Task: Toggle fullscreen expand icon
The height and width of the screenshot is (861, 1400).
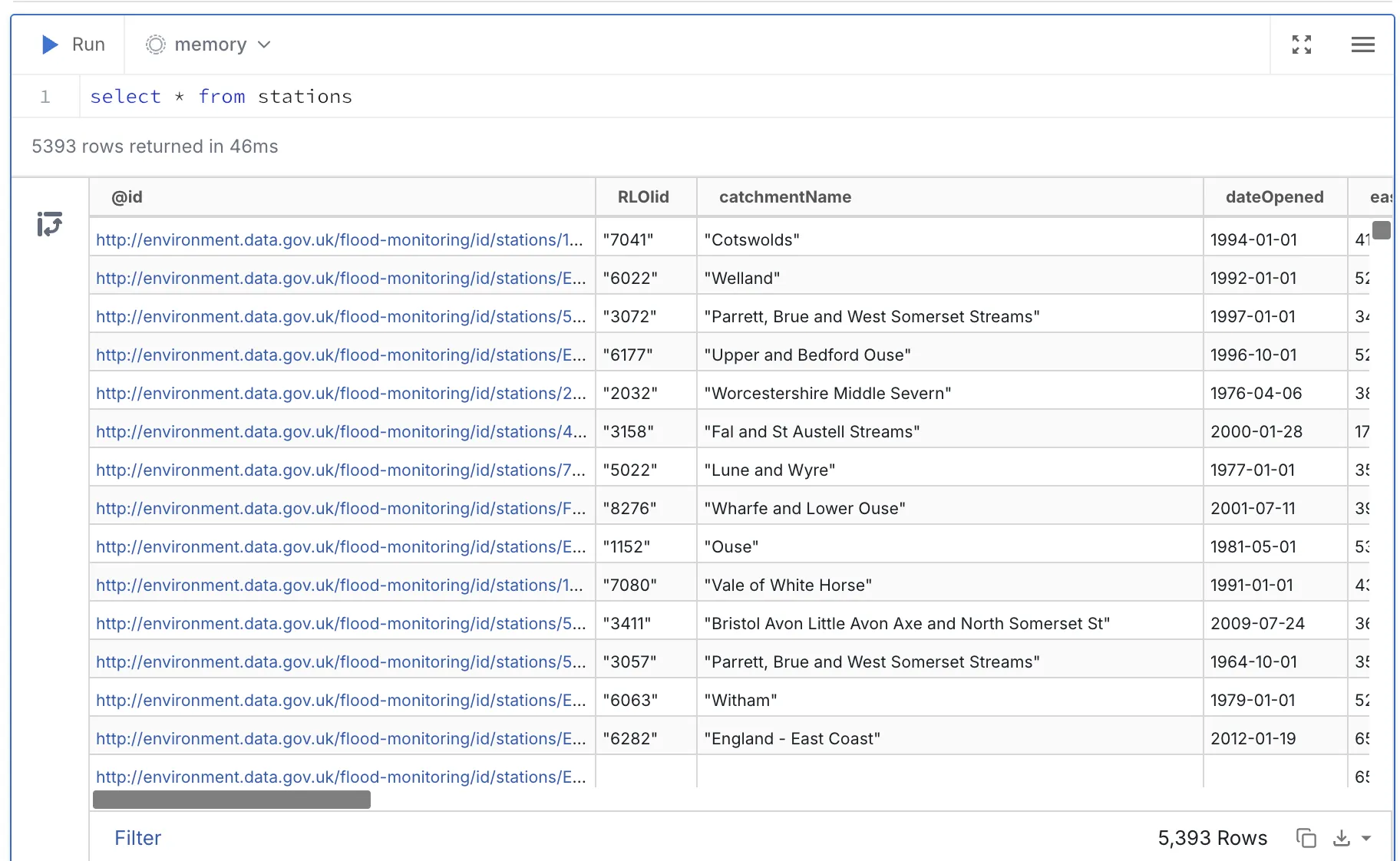Action: click(1301, 45)
